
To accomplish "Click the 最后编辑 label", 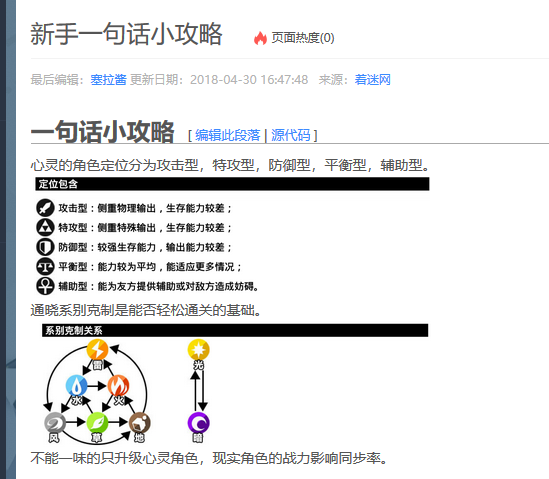I will (57, 80).
